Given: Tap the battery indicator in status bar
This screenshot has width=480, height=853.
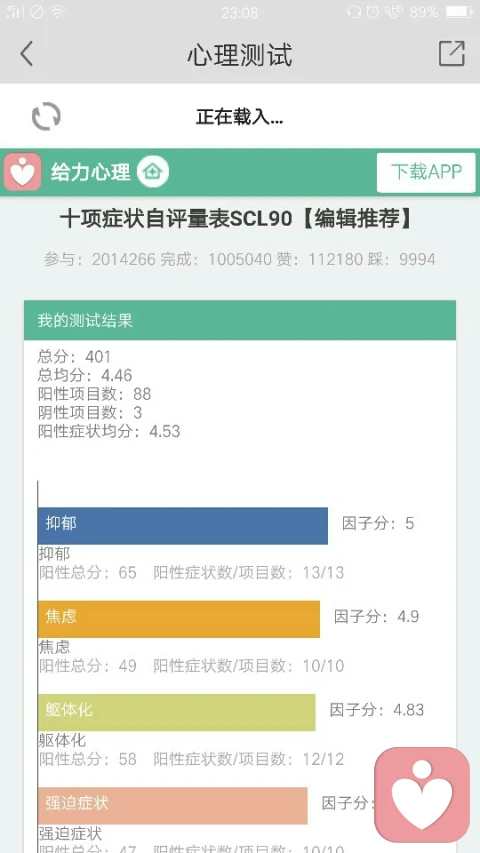Looking at the screenshot, I should click(459, 11).
